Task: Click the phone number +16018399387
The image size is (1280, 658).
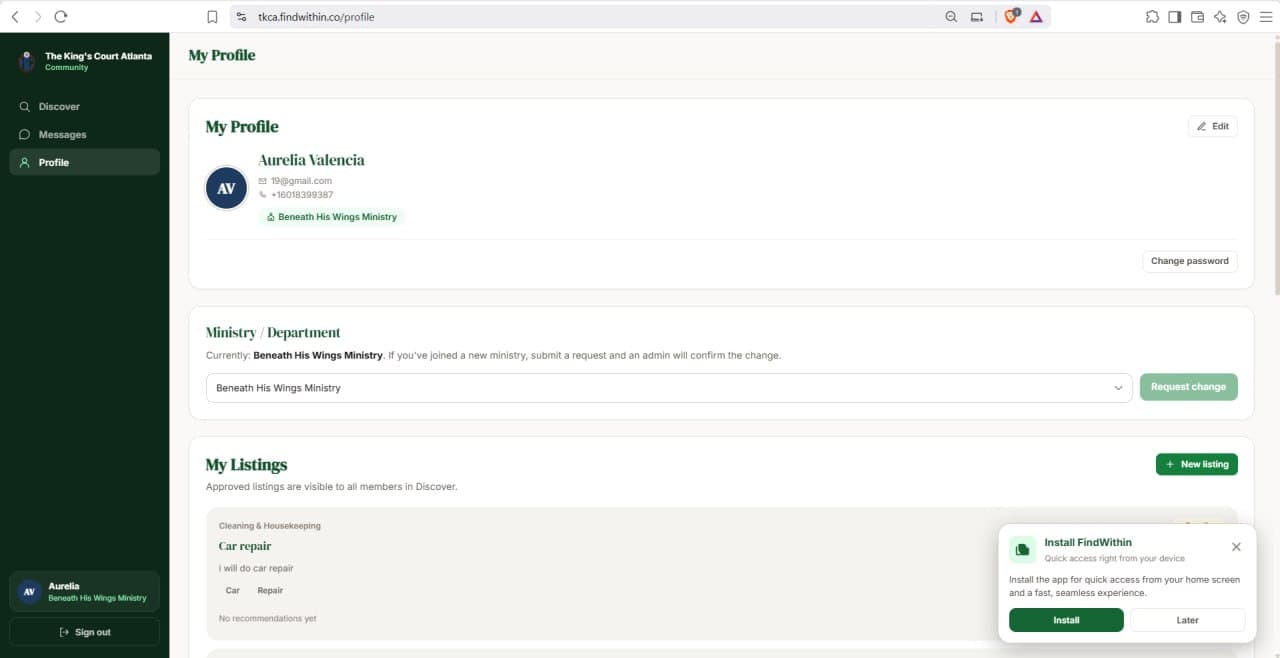Action: [302, 195]
